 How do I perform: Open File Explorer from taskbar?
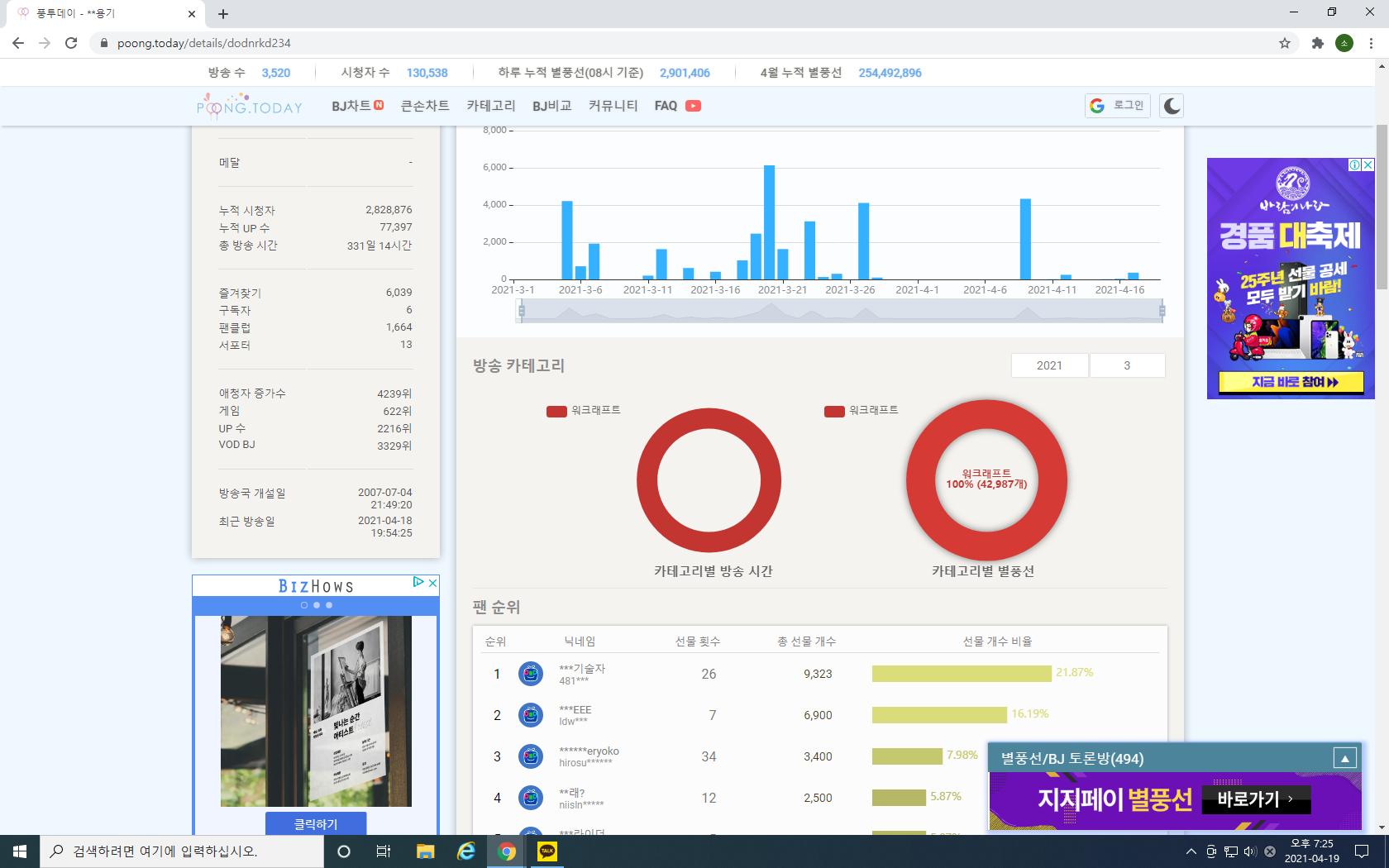pyautogui.click(x=425, y=851)
